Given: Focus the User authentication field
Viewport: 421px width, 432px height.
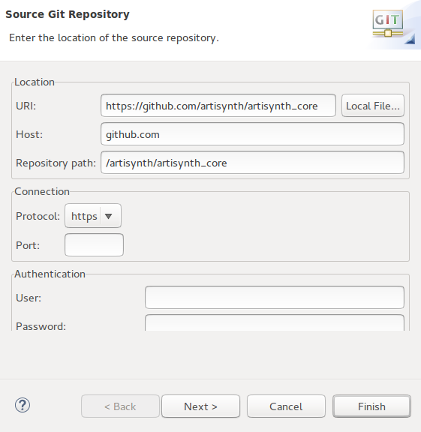Looking at the screenshot, I should (x=275, y=297).
